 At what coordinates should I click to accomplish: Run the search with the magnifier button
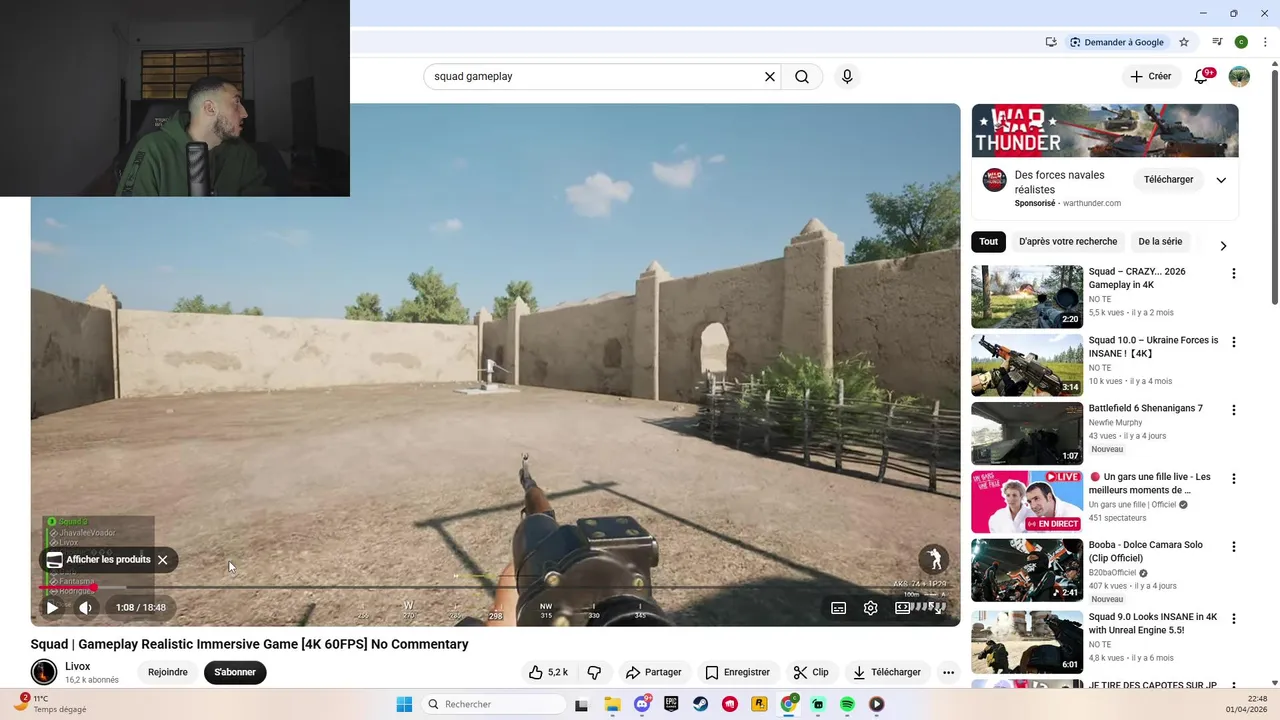pyautogui.click(x=802, y=77)
